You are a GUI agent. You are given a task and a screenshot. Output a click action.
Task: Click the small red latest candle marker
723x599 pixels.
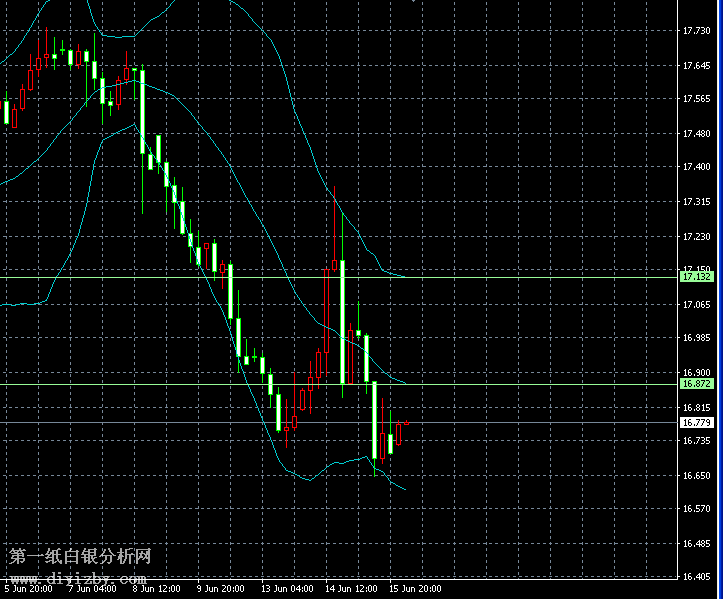point(406,423)
